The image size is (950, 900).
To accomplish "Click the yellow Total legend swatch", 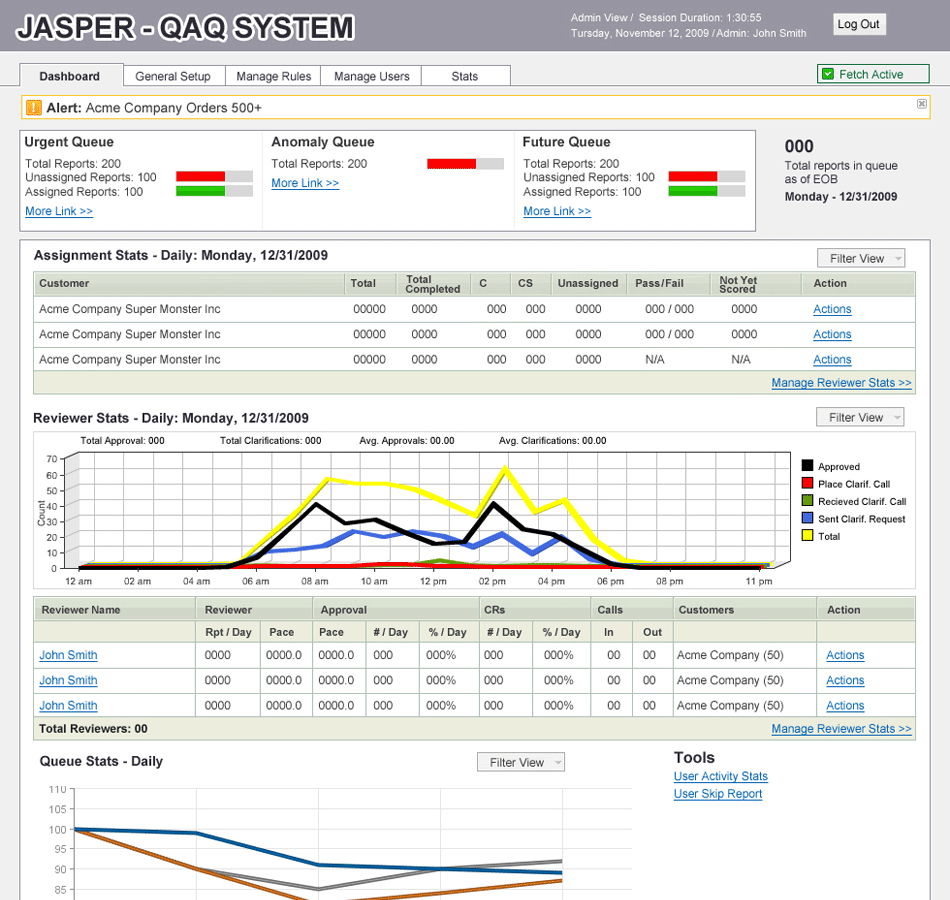I will (807, 536).
